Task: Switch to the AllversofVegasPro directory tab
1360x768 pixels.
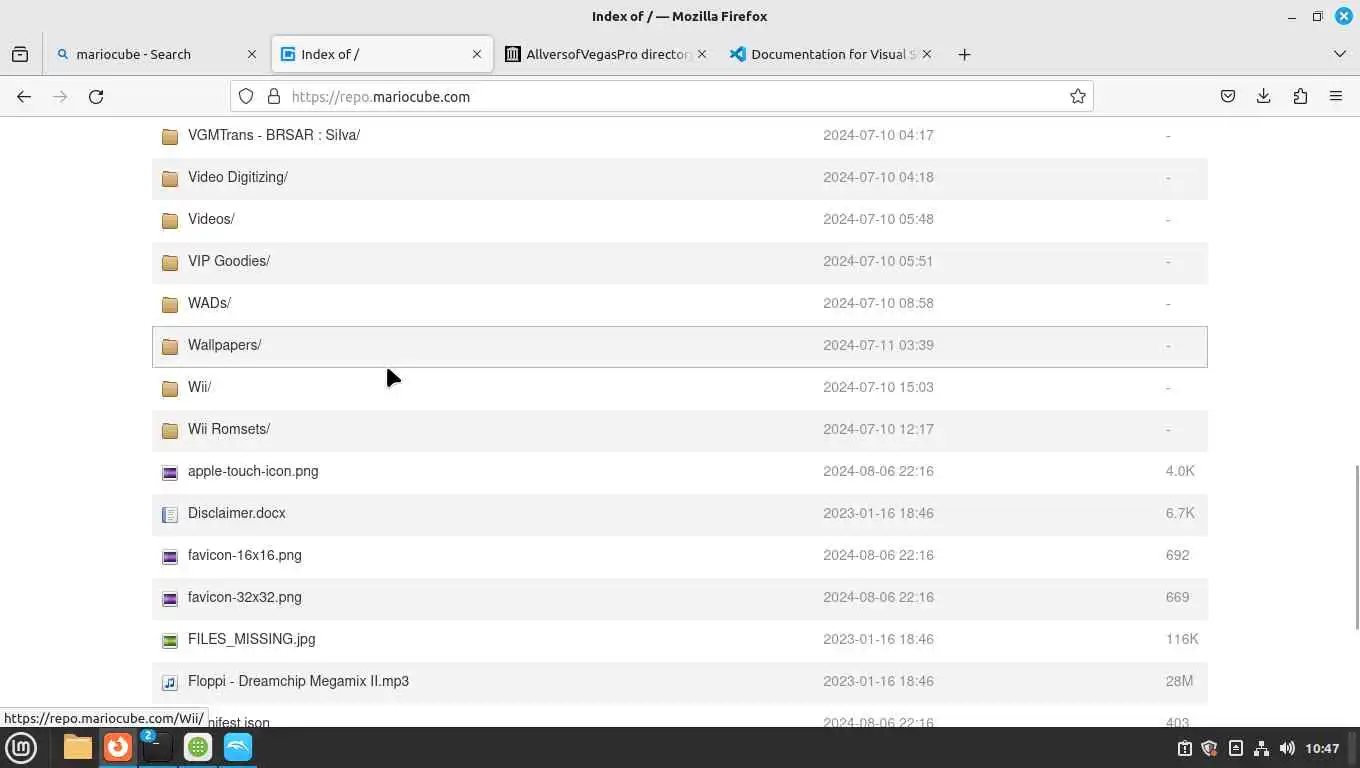Action: coord(607,54)
